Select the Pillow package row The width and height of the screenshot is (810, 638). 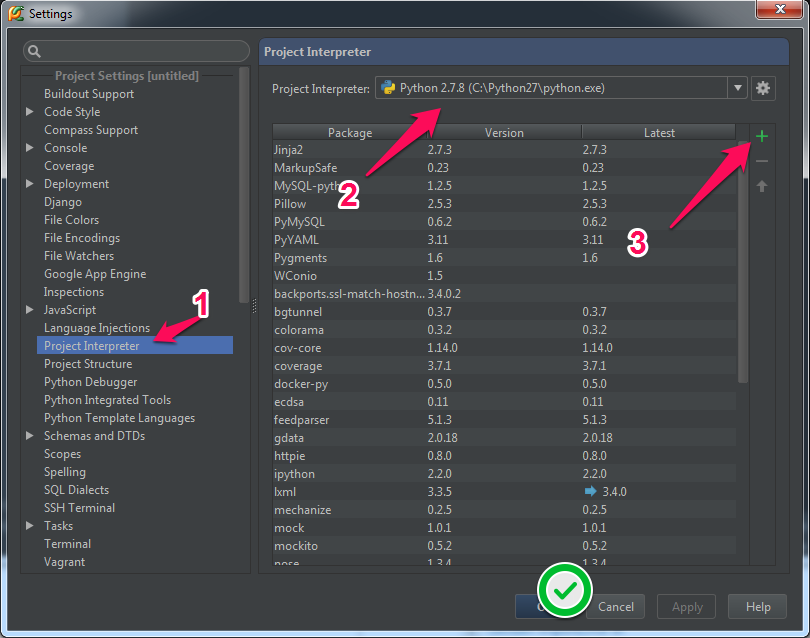(x=504, y=204)
